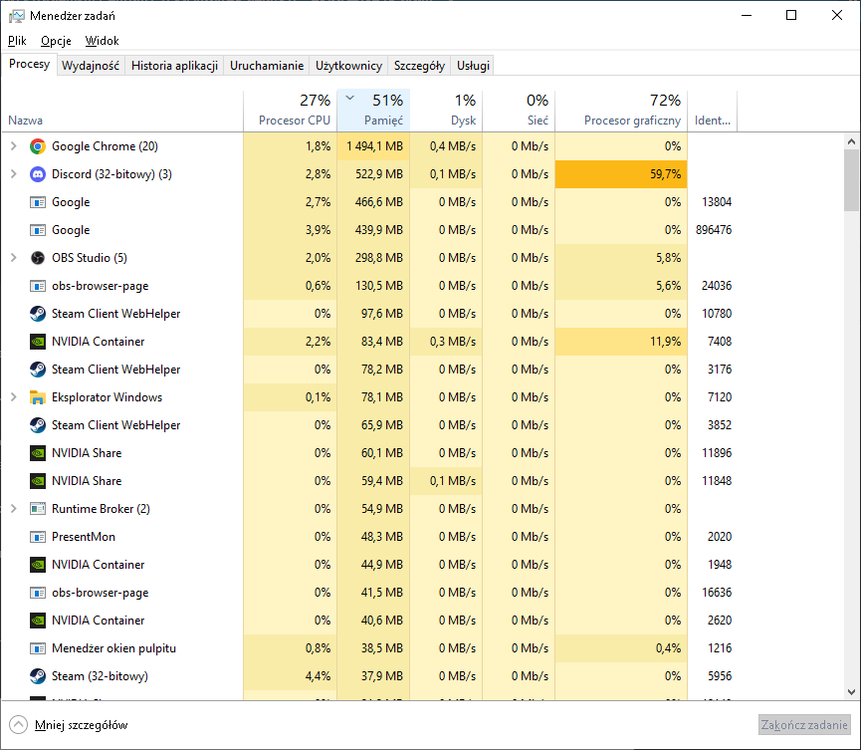Click the Steam (32-bitowy) icon
861x750 pixels.
[37, 676]
